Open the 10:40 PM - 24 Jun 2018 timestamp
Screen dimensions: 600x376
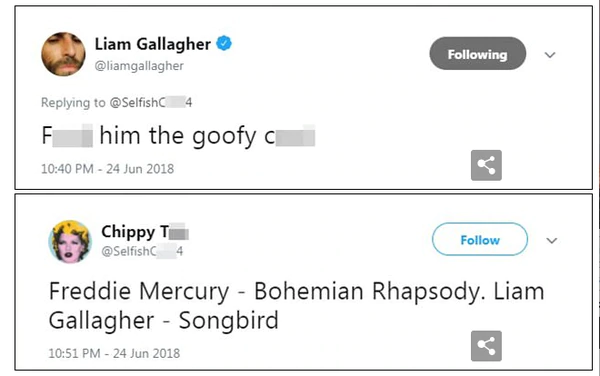[x=108, y=169]
